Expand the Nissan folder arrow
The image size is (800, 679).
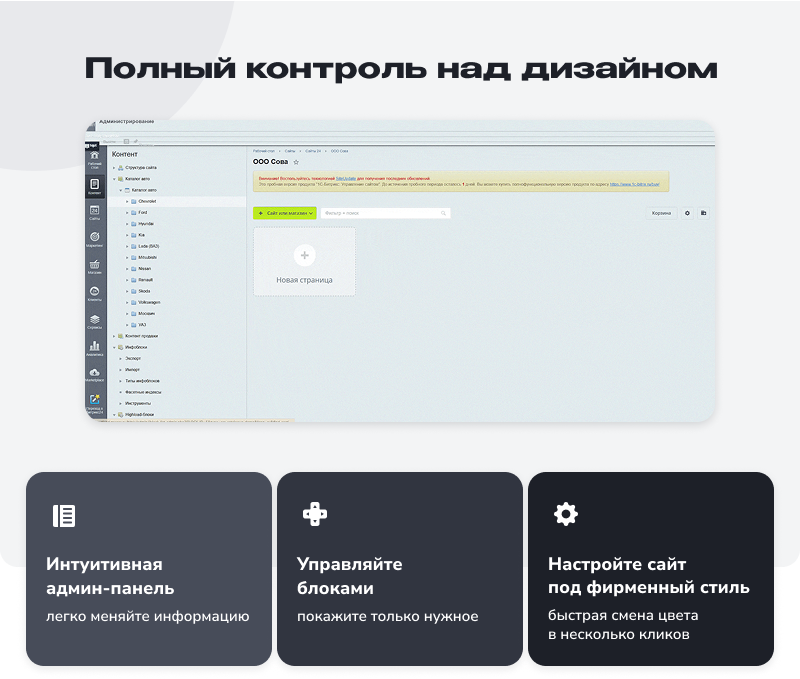point(128,269)
